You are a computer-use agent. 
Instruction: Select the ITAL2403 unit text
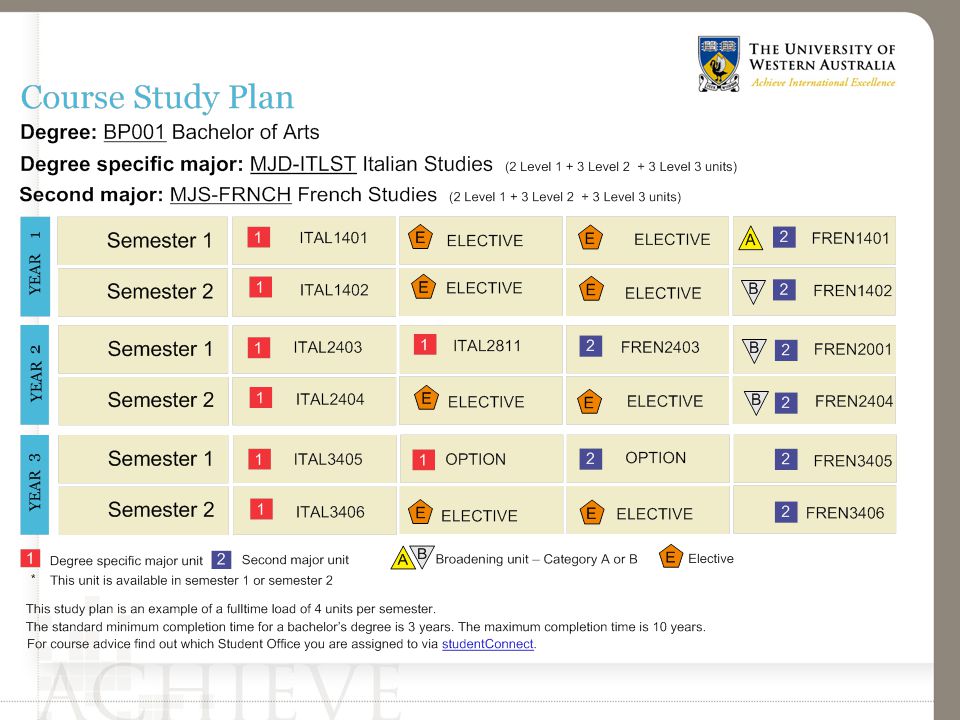[328, 348]
